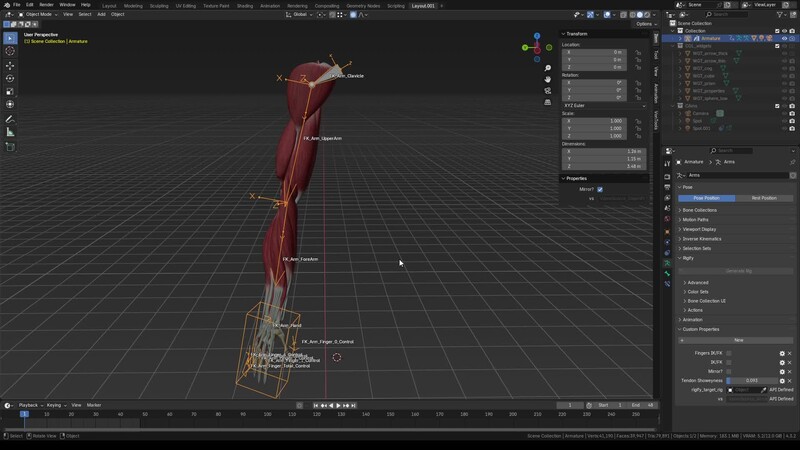Toggle camera view icon in viewport

coord(548,91)
